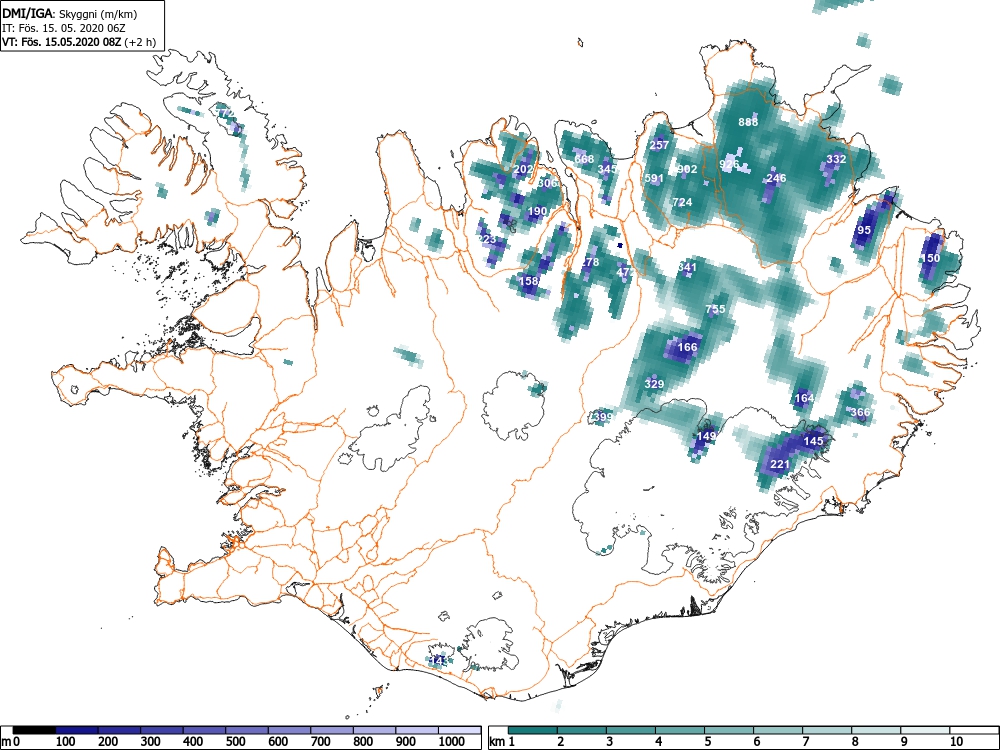Viewport: 1000px width, 750px height.
Task: Click the '10' label on the kilometer scale
Action: [955, 742]
